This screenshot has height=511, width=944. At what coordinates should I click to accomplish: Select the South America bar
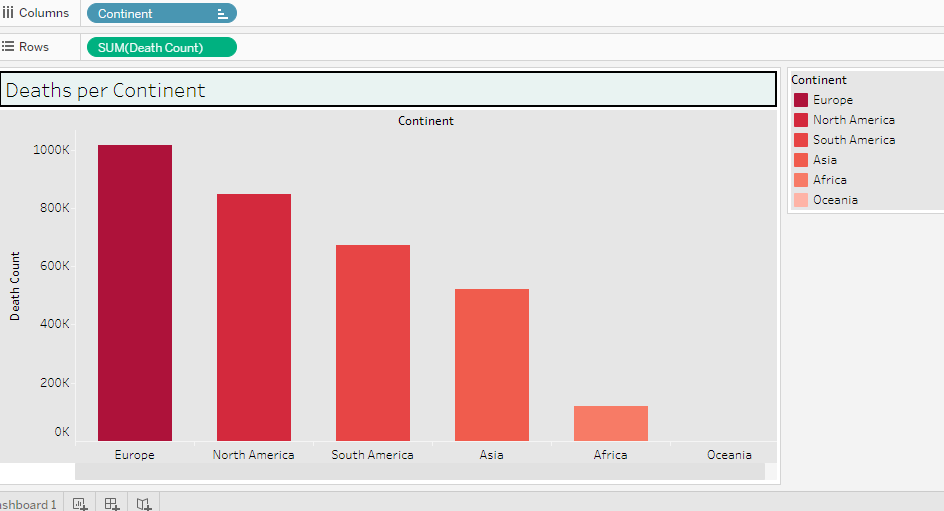(x=372, y=342)
